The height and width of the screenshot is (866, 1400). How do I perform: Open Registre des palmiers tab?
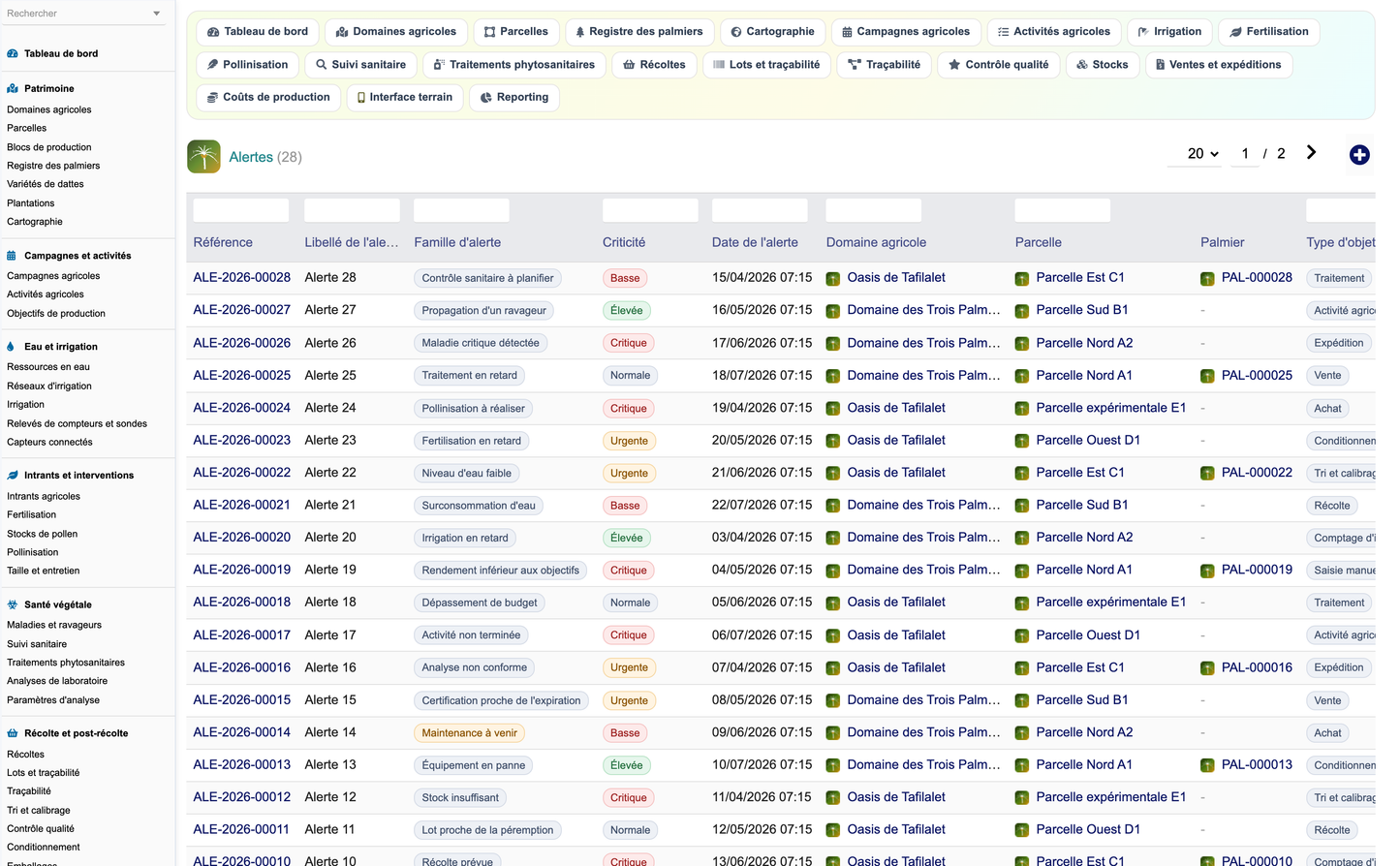[x=639, y=32]
